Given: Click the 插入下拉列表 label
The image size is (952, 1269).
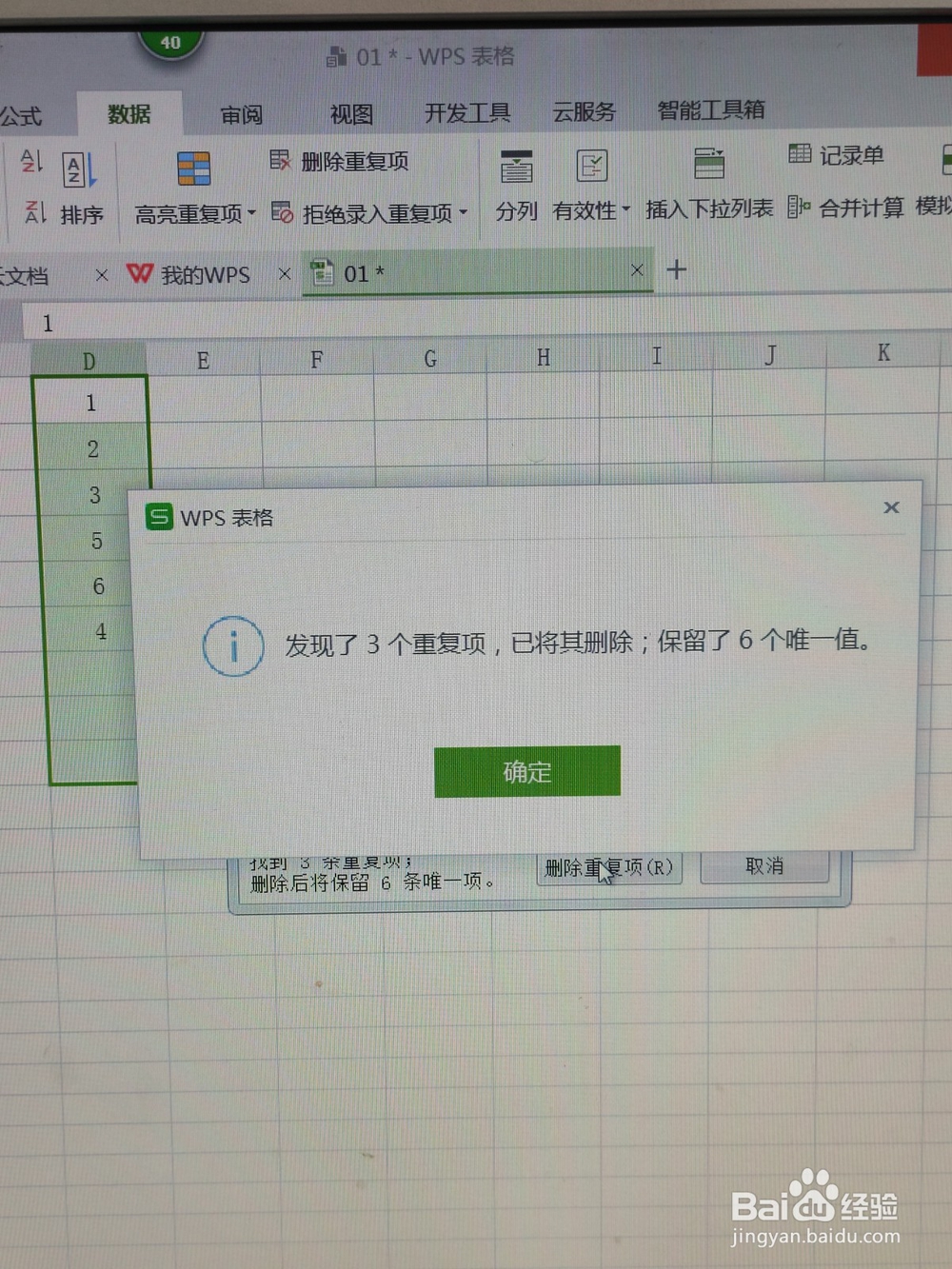Looking at the screenshot, I should coord(709,208).
